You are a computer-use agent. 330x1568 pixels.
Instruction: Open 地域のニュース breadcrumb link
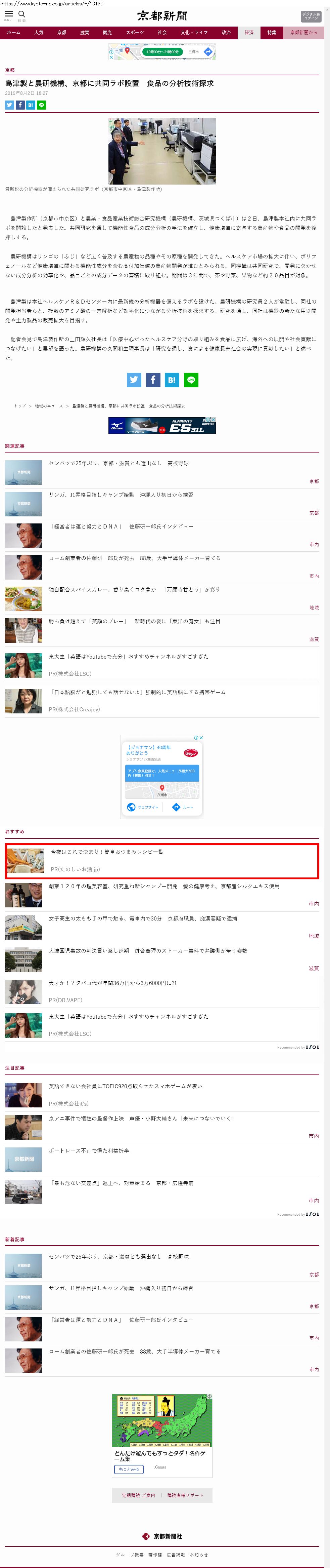pos(49,406)
